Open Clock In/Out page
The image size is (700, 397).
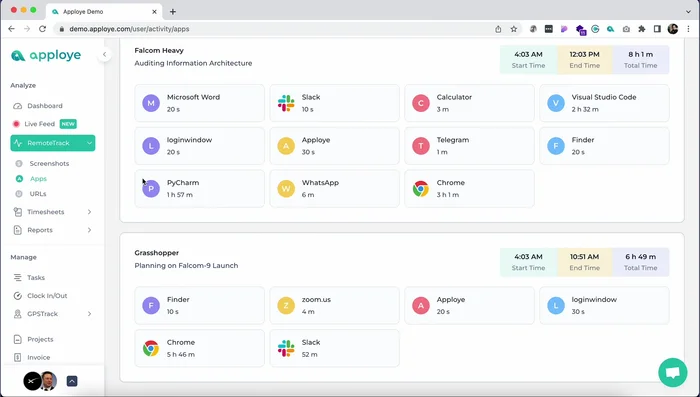[47, 296]
